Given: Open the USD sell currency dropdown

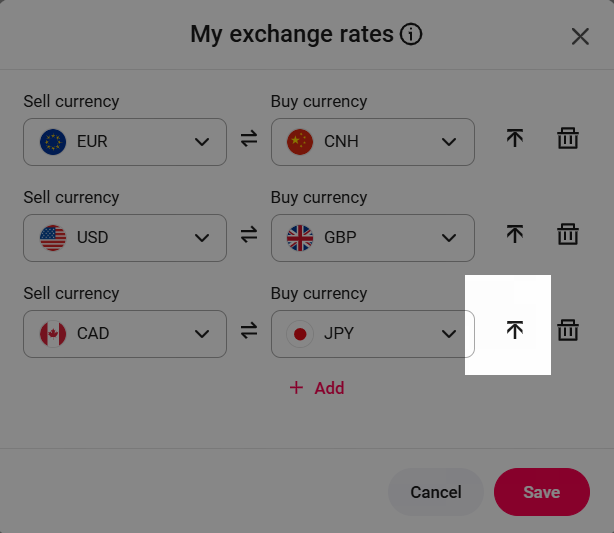Looking at the screenshot, I should tap(125, 238).
